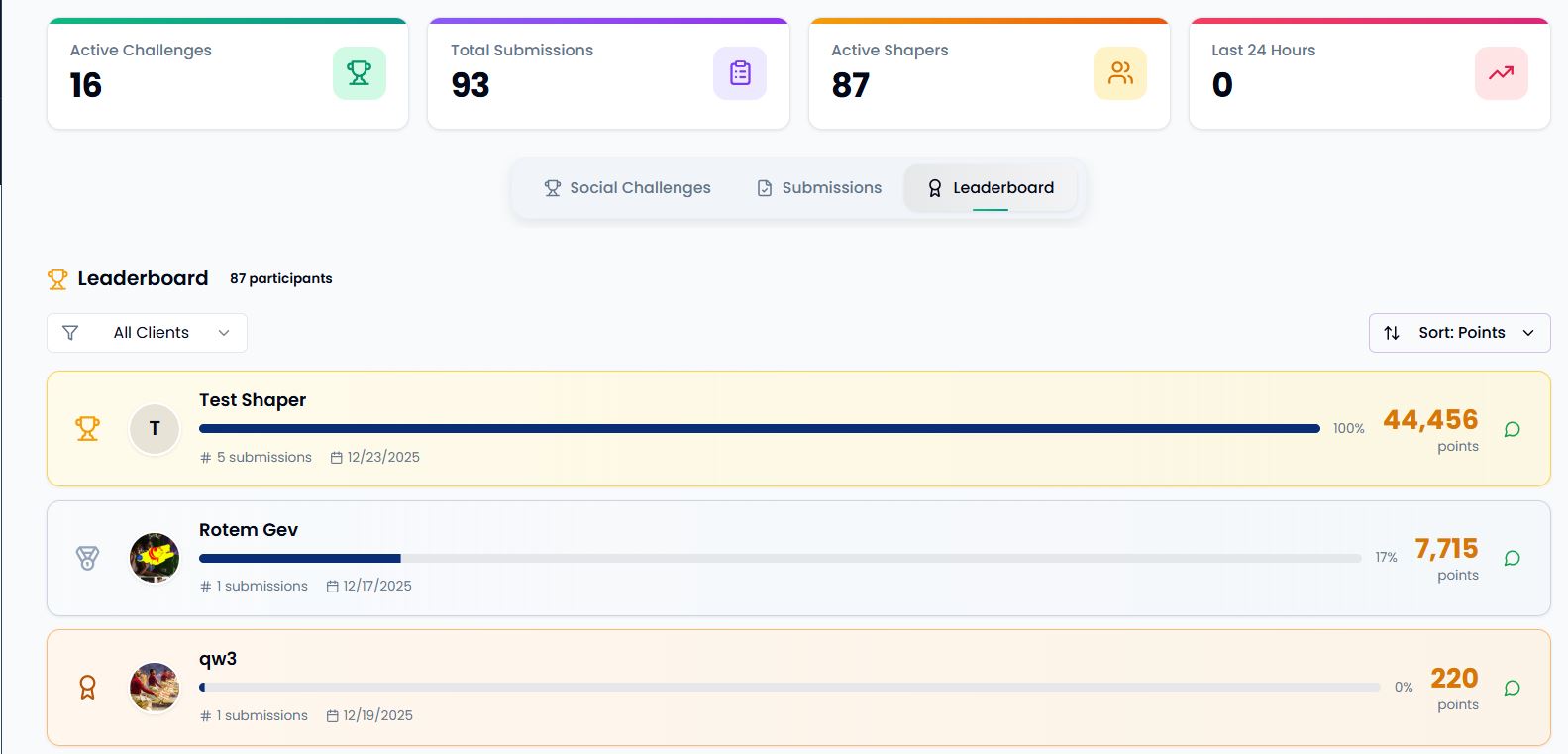Click the silver medal rank icon for Rotem Gev

88,558
